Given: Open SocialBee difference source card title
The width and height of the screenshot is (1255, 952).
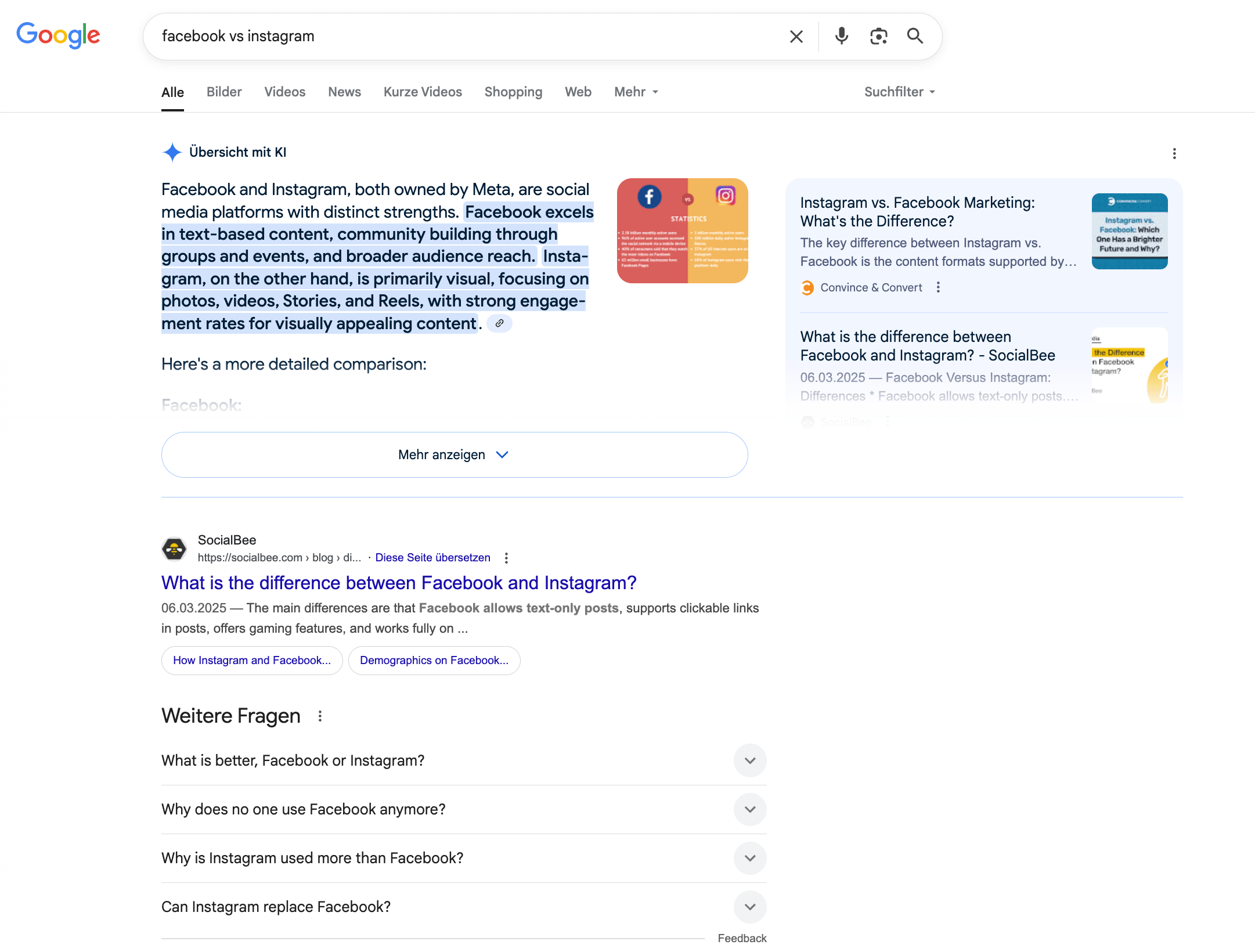Looking at the screenshot, I should pyautogui.click(x=928, y=346).
